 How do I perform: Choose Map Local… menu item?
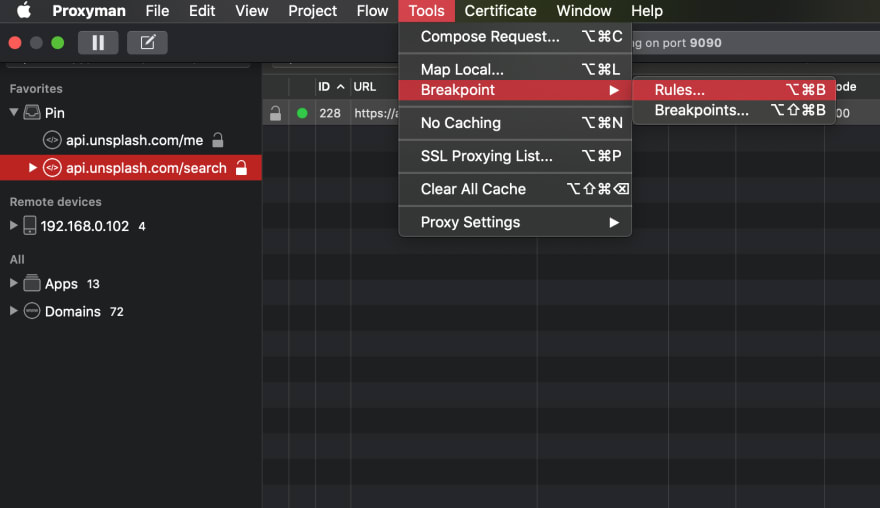[x=515, y=70]
